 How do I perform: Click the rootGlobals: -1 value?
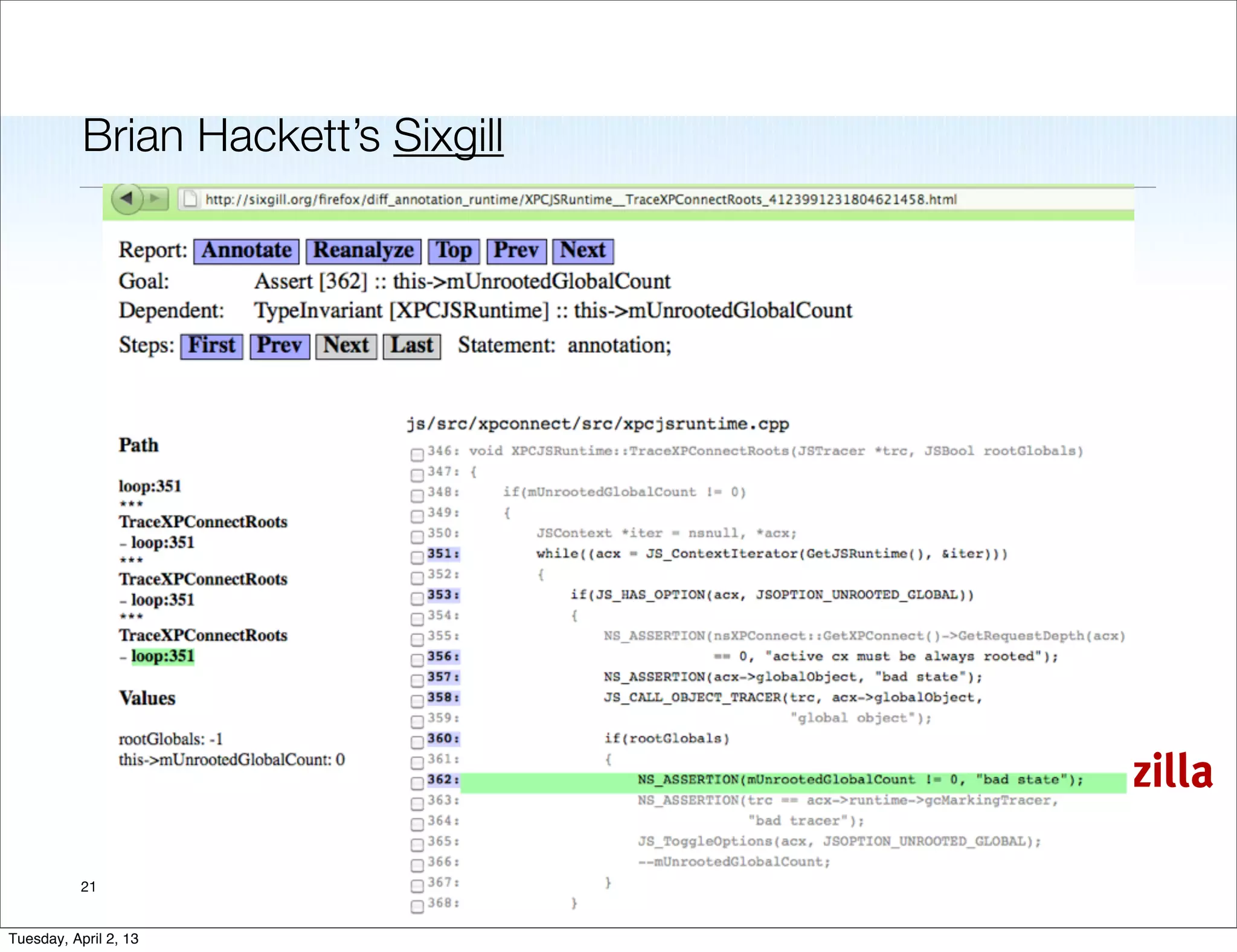coord(170,739)
